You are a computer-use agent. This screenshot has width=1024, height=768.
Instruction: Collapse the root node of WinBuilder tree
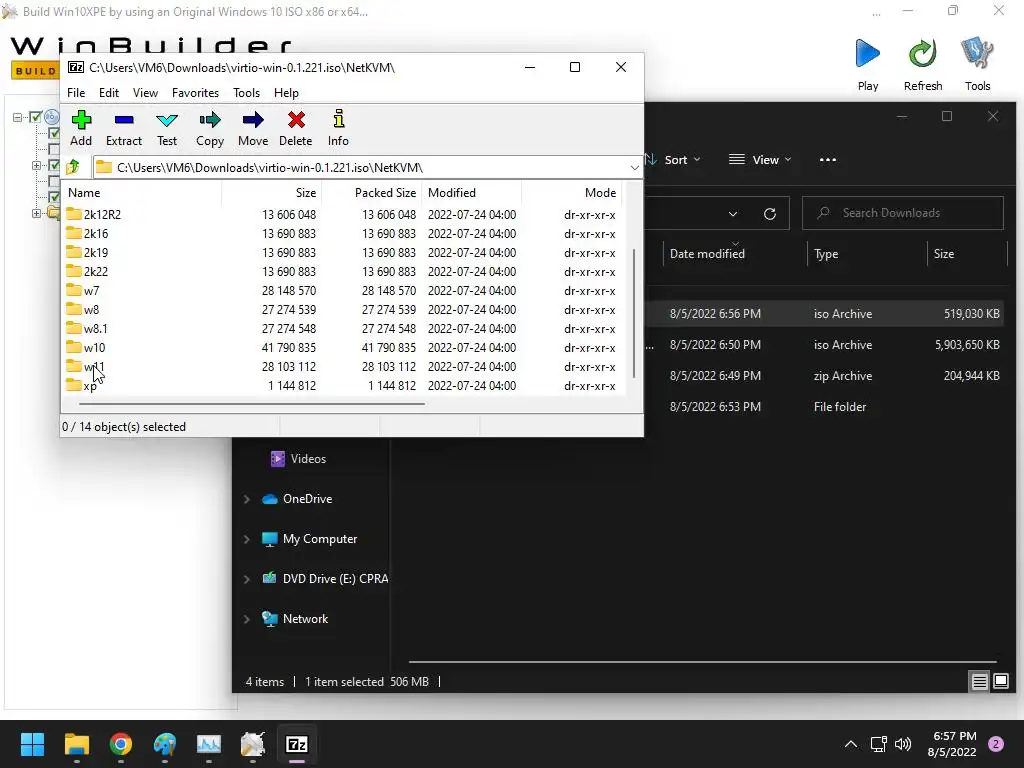18,118
